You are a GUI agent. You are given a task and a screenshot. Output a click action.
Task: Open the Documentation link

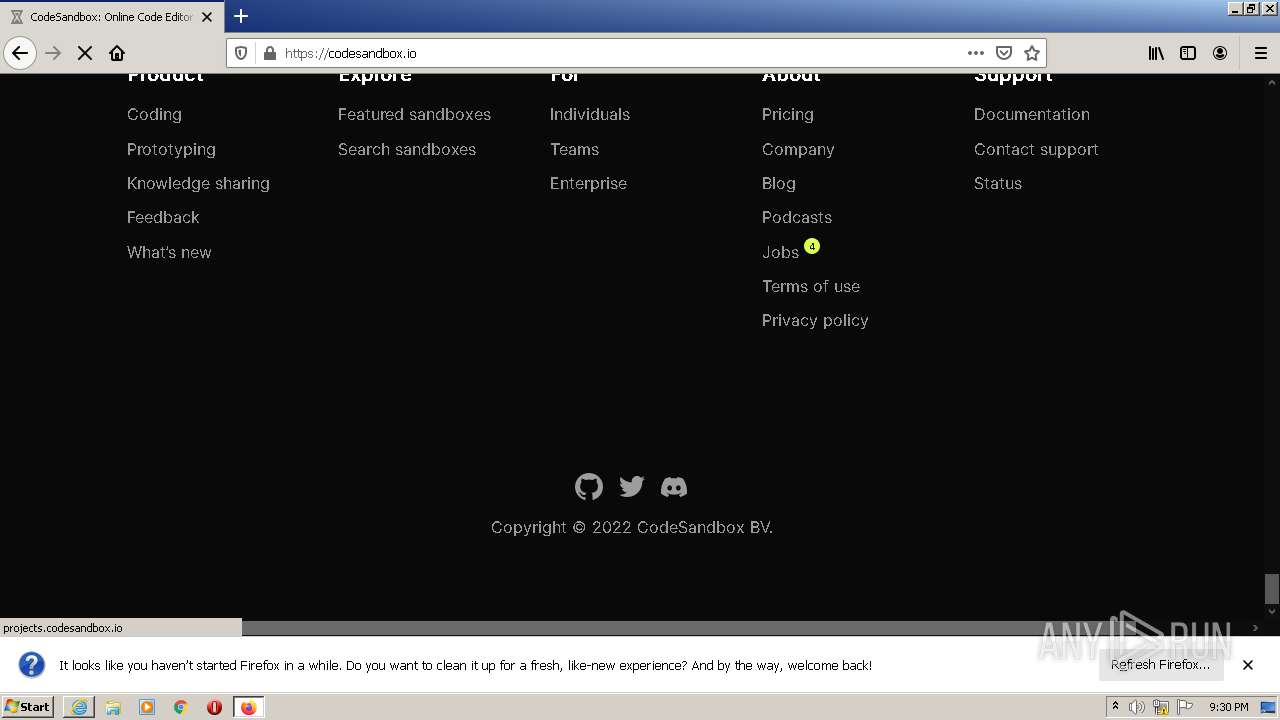(x=1032, y=114)
